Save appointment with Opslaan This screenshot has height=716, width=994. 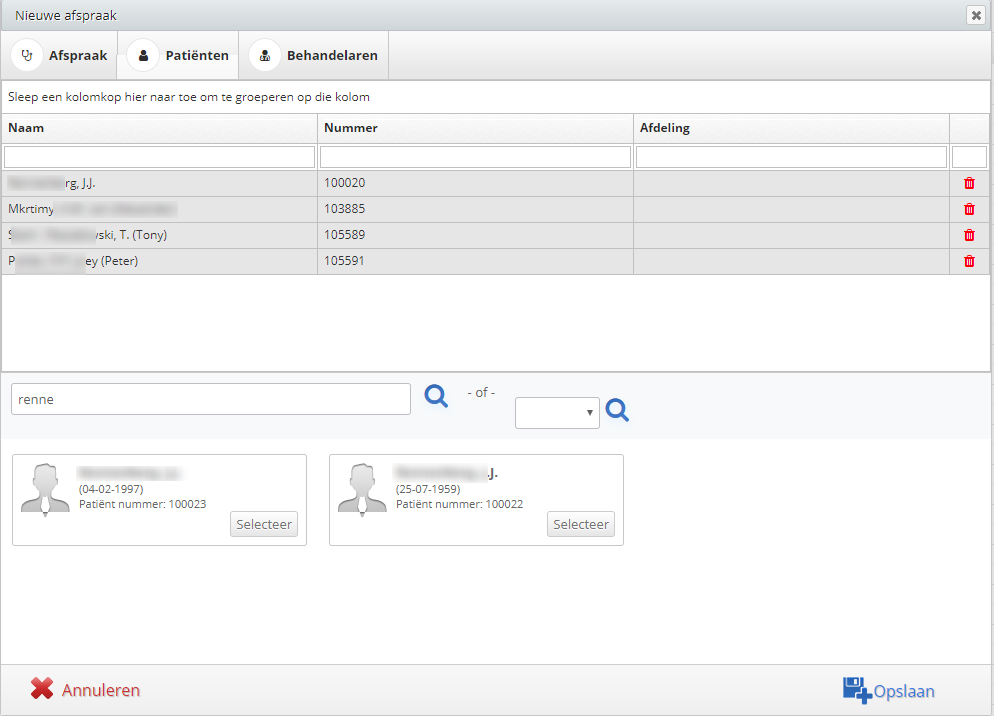pos(889,691)
